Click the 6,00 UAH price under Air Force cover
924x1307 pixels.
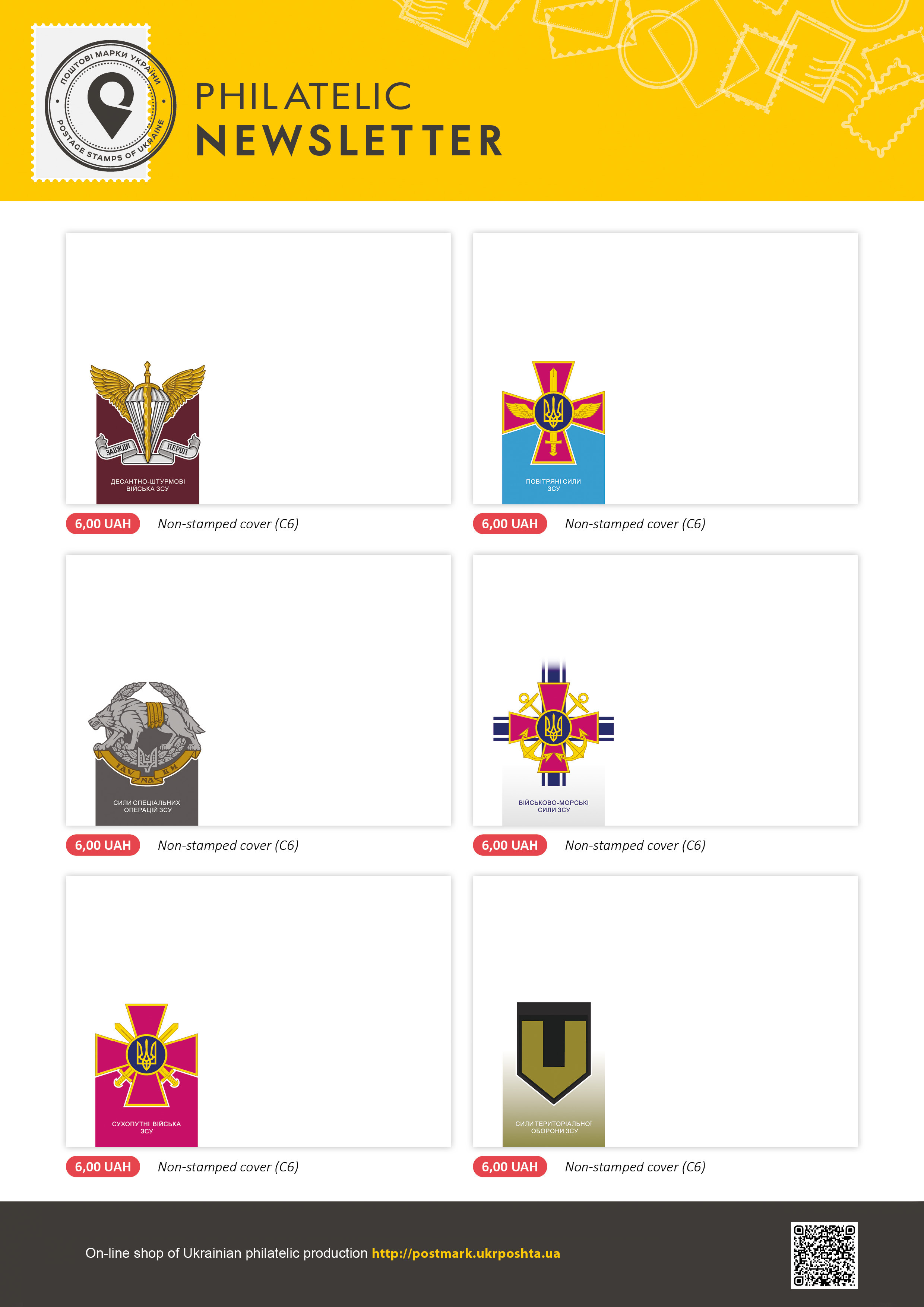pyautogui.click(x=510, y=524)
